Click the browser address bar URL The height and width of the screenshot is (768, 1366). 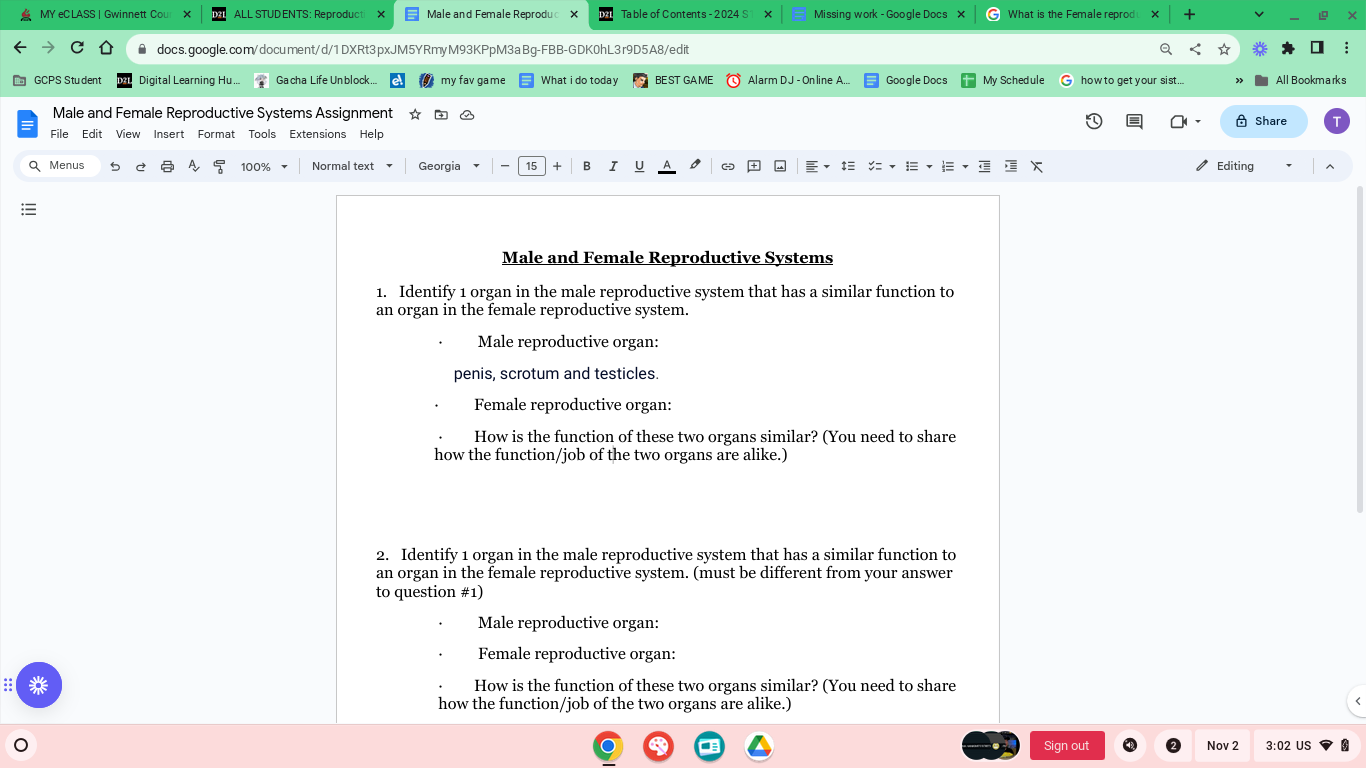click(x=423, y=49)
